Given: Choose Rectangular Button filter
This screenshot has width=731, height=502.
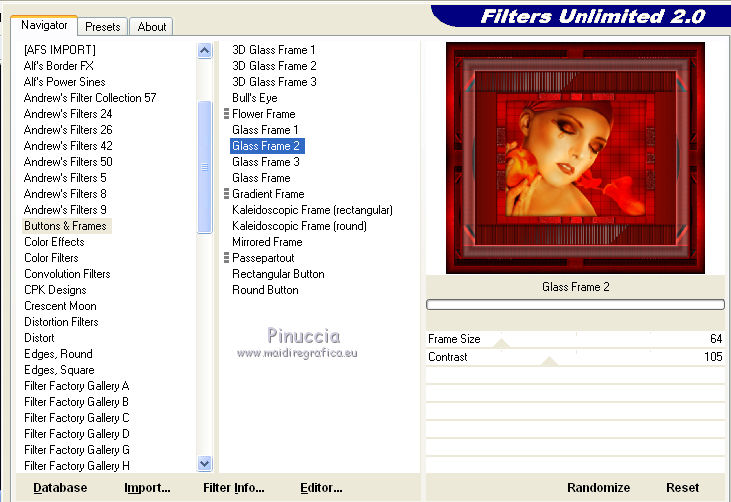Looking at the screenshot, I should pyautogui.click(x=278, y=274).
